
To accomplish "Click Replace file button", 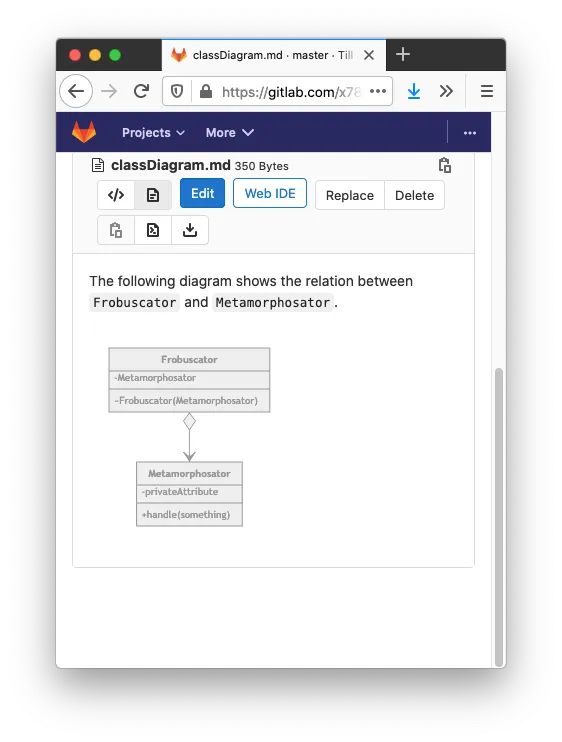I will (350, 195).
